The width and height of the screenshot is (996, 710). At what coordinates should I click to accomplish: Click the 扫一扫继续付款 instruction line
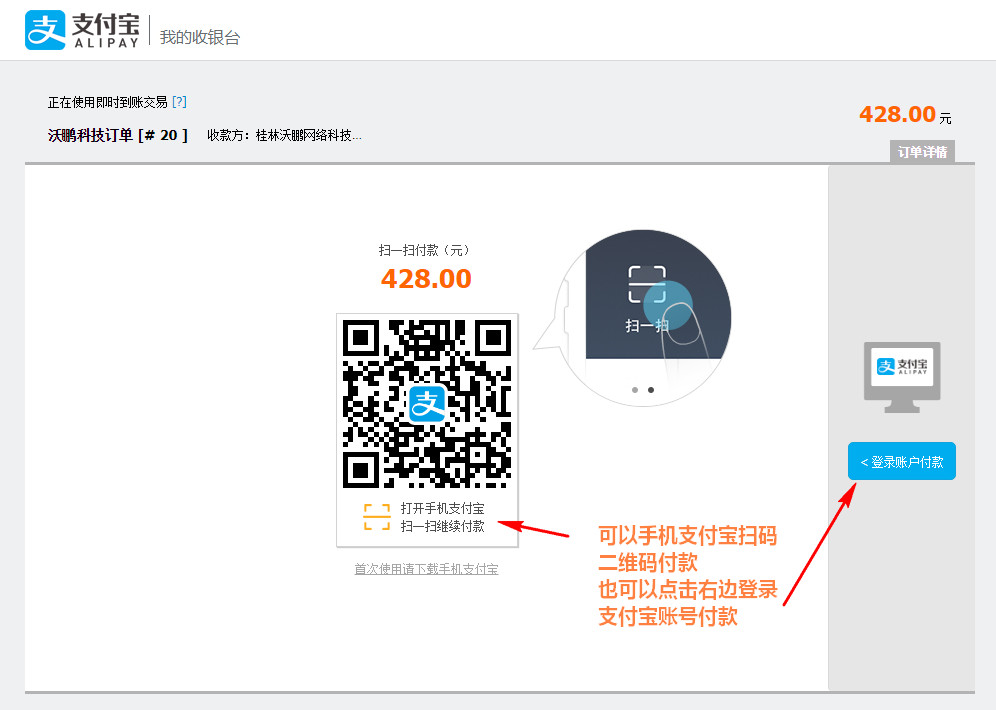click(443, 526)
